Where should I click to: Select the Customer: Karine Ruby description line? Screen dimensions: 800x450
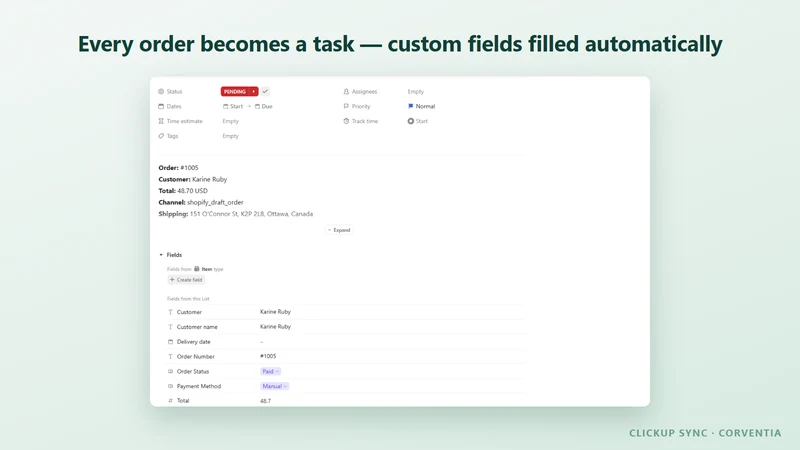pos(193,179)
